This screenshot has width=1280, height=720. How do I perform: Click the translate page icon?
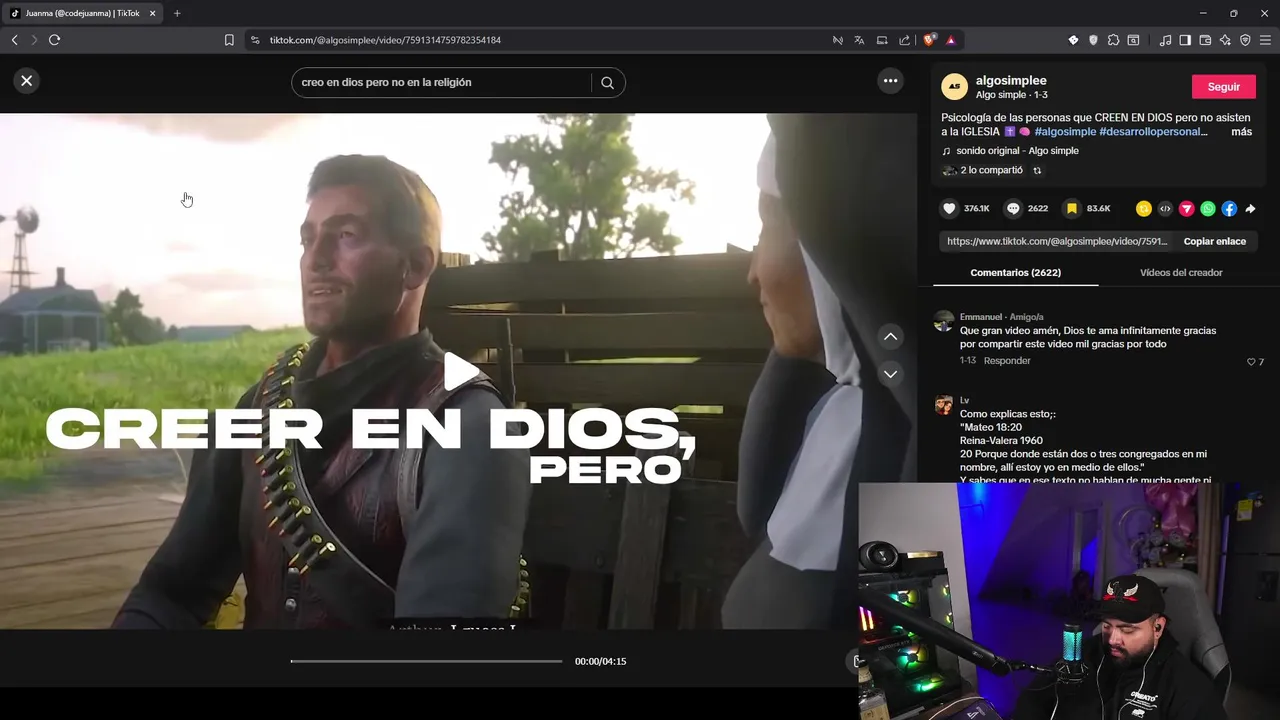(859, 40)
